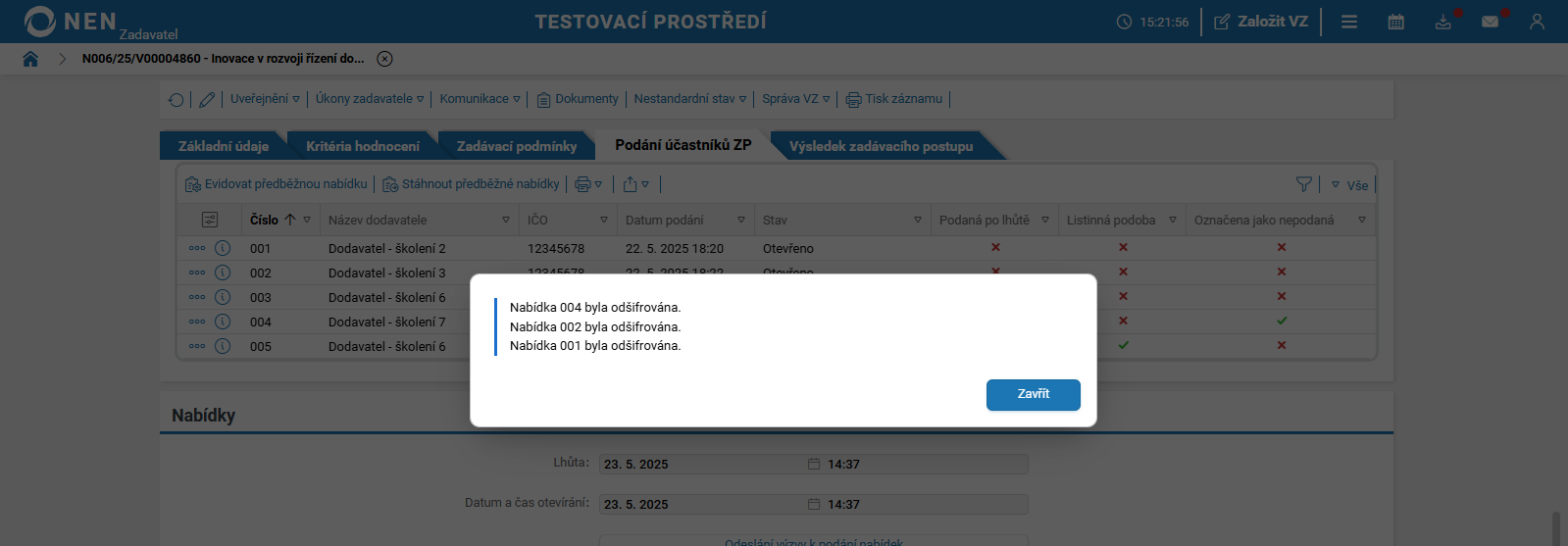1568x546 pixels.
Task: Click the table filter funnel icon
Action: point(1303,184)
